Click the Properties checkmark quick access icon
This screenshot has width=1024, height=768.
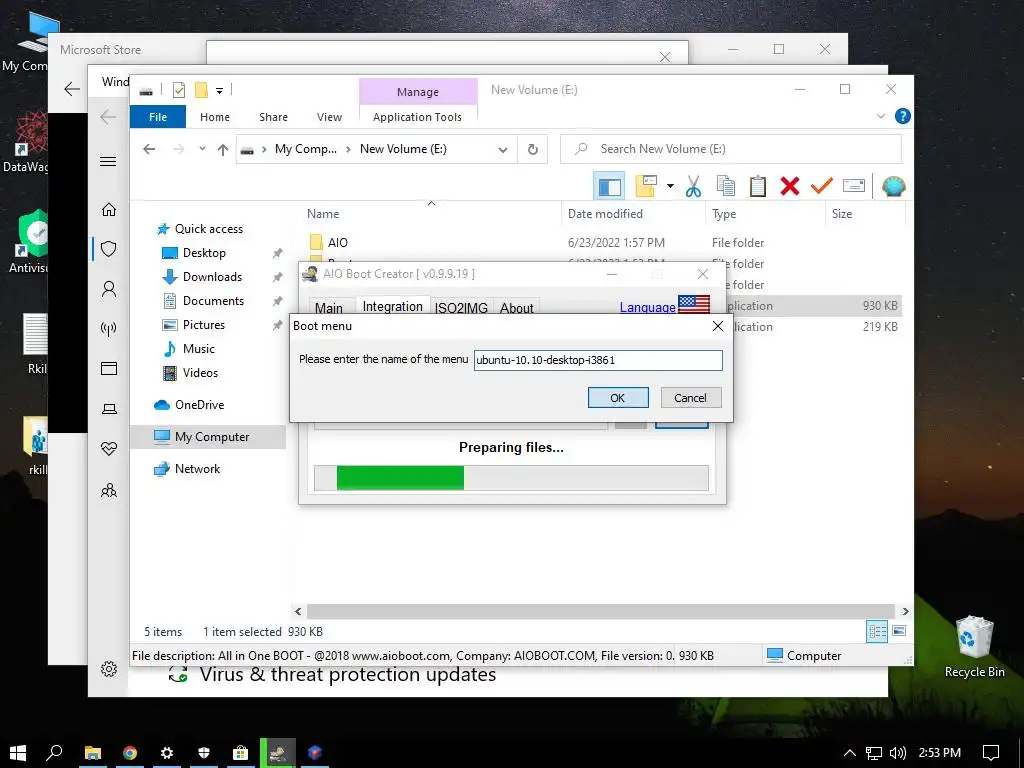point(178,90)
